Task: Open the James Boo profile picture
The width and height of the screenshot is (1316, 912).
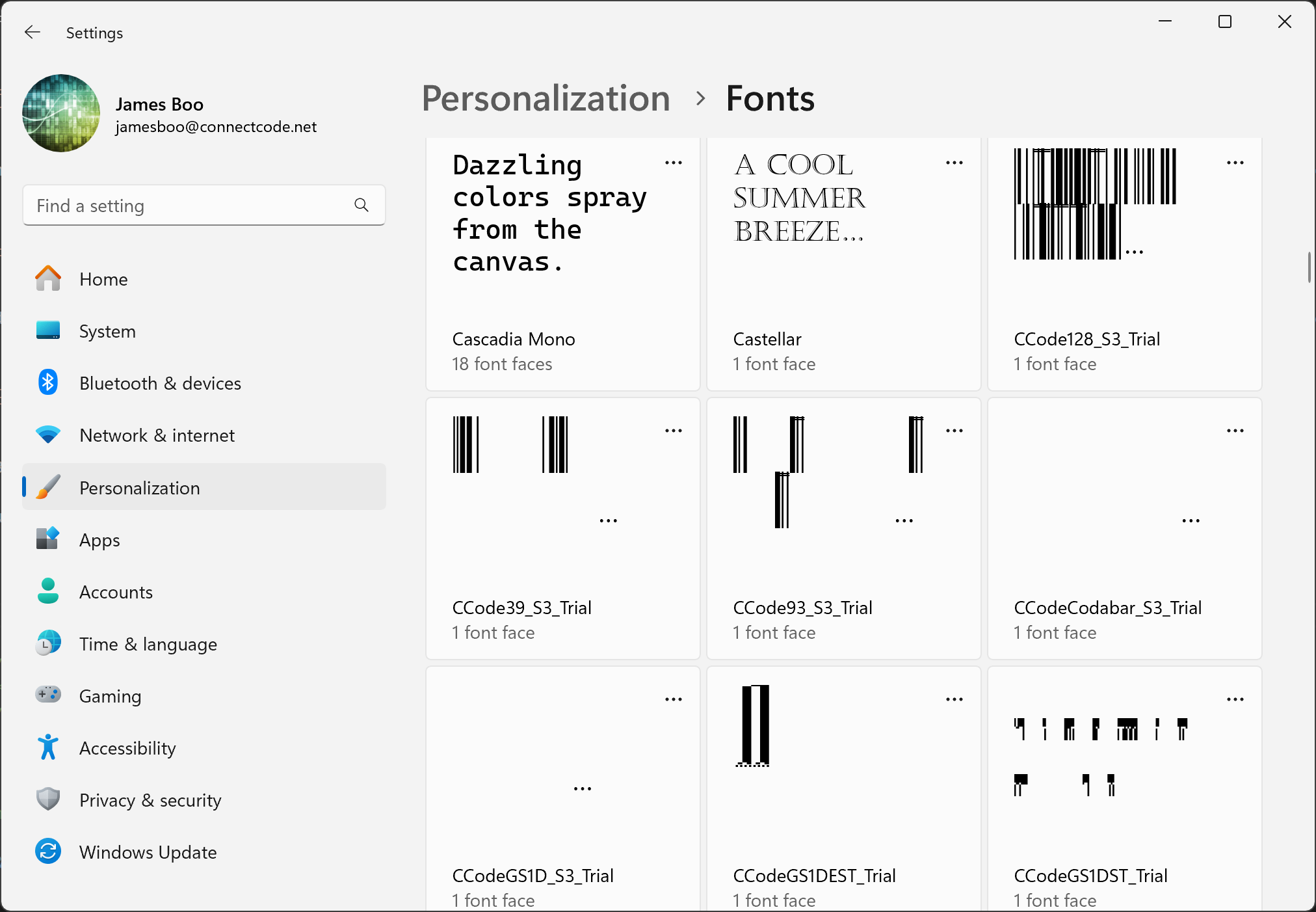Action: click(x=61, y=113)
